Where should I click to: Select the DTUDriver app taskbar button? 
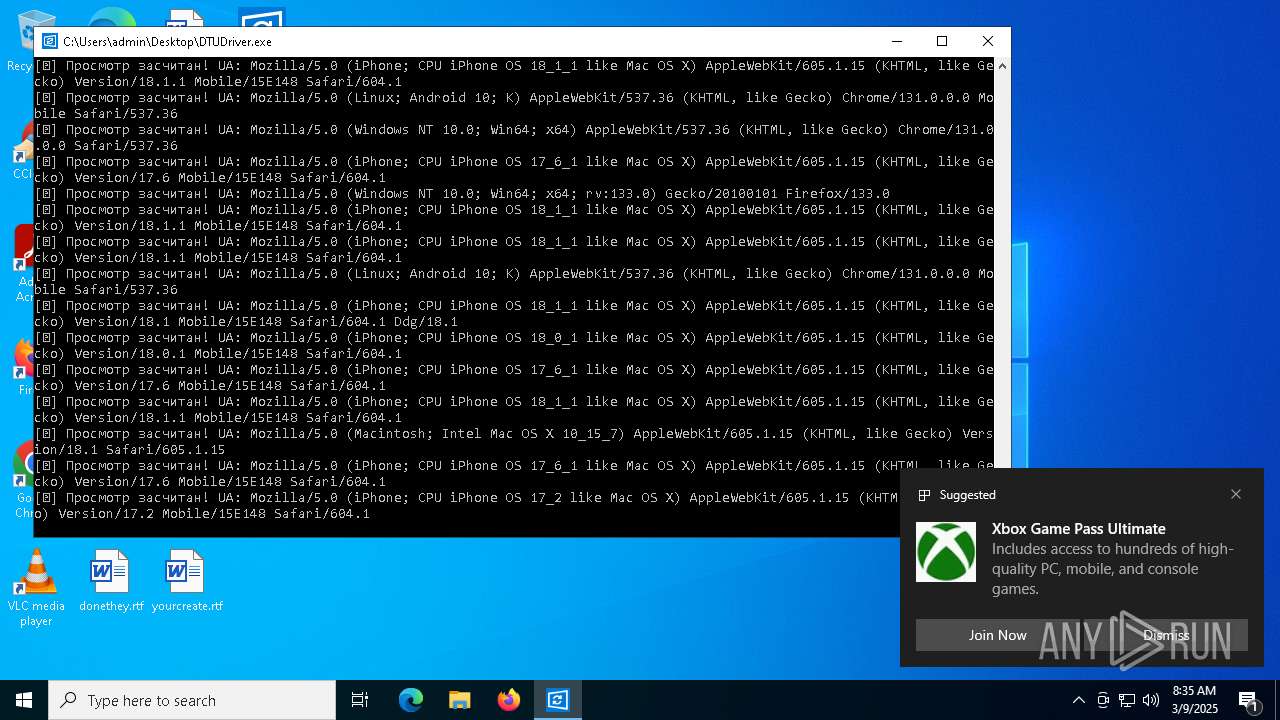point(558,700)
